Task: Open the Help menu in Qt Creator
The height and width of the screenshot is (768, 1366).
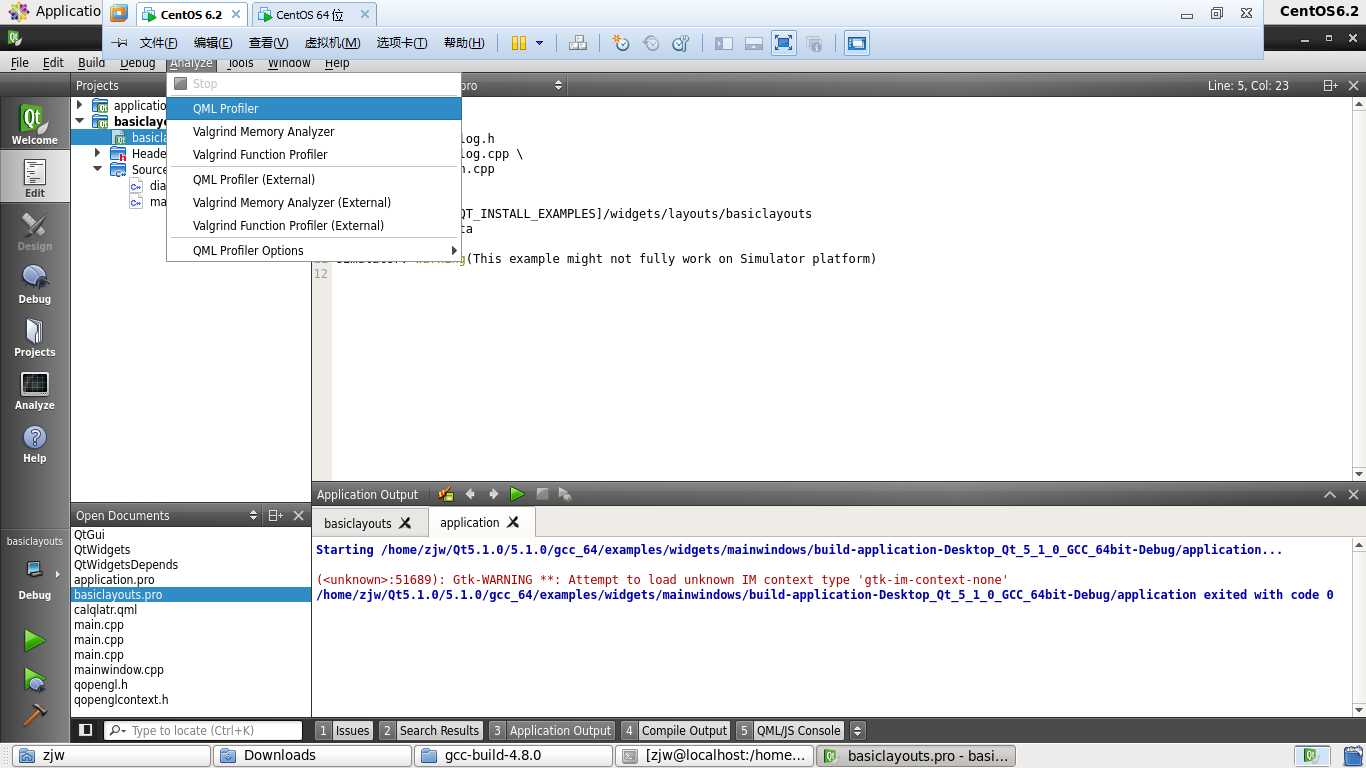Action: (337, 62)
